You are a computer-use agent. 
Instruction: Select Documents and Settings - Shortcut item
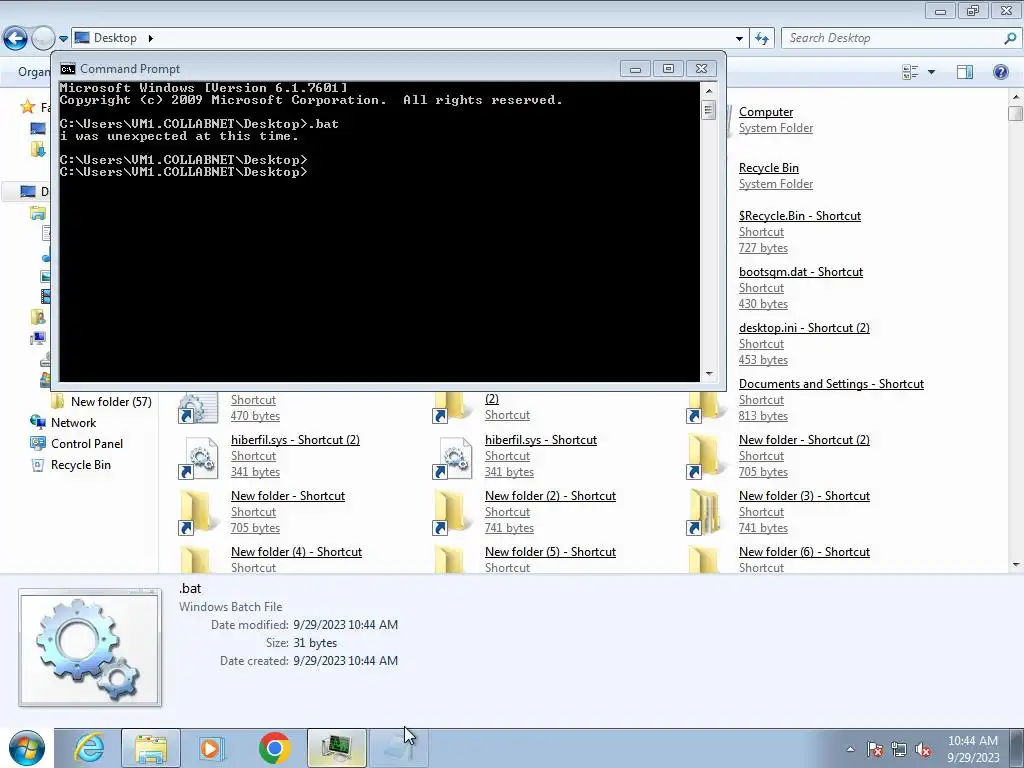(x=831, y=384)
